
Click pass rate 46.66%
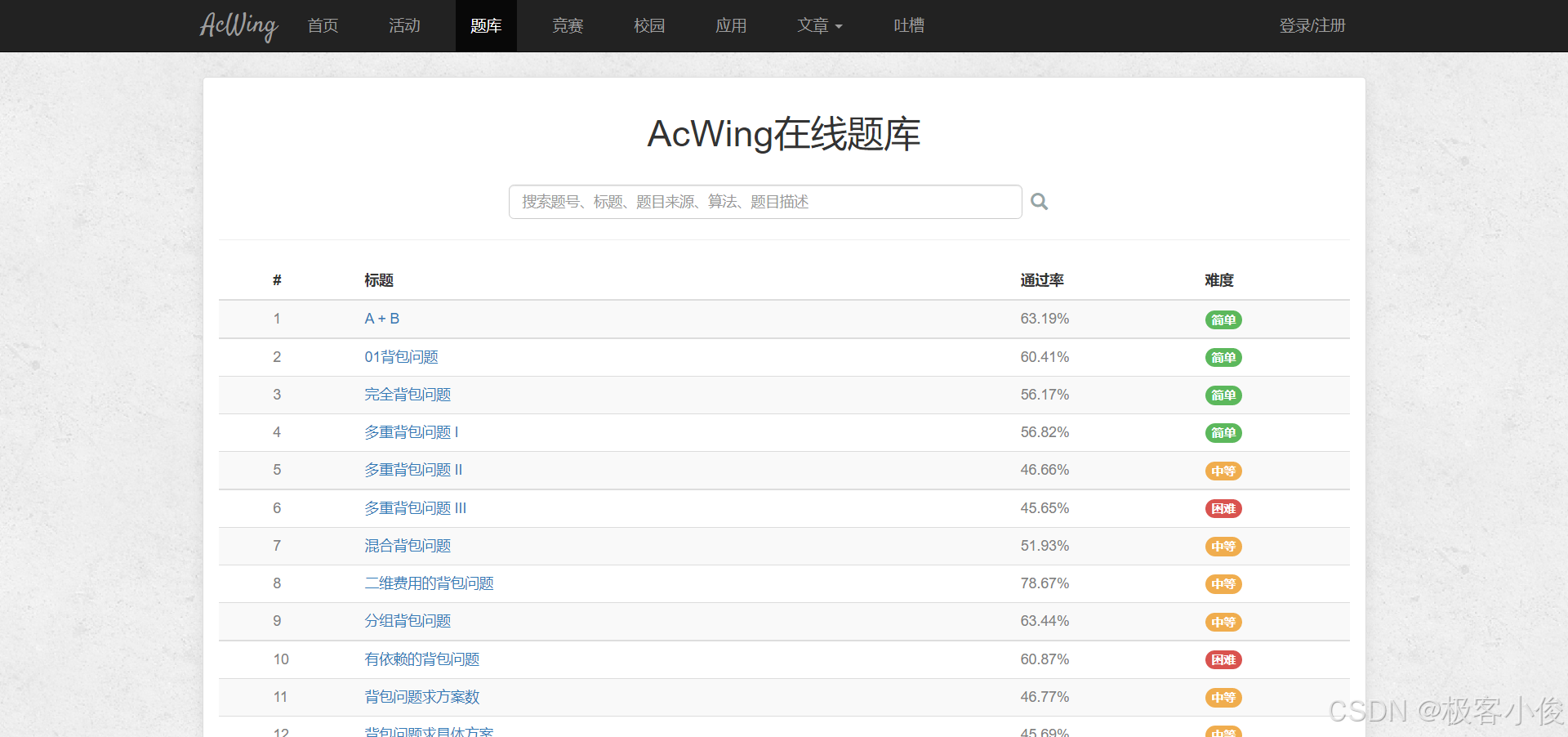point(1045,470)
